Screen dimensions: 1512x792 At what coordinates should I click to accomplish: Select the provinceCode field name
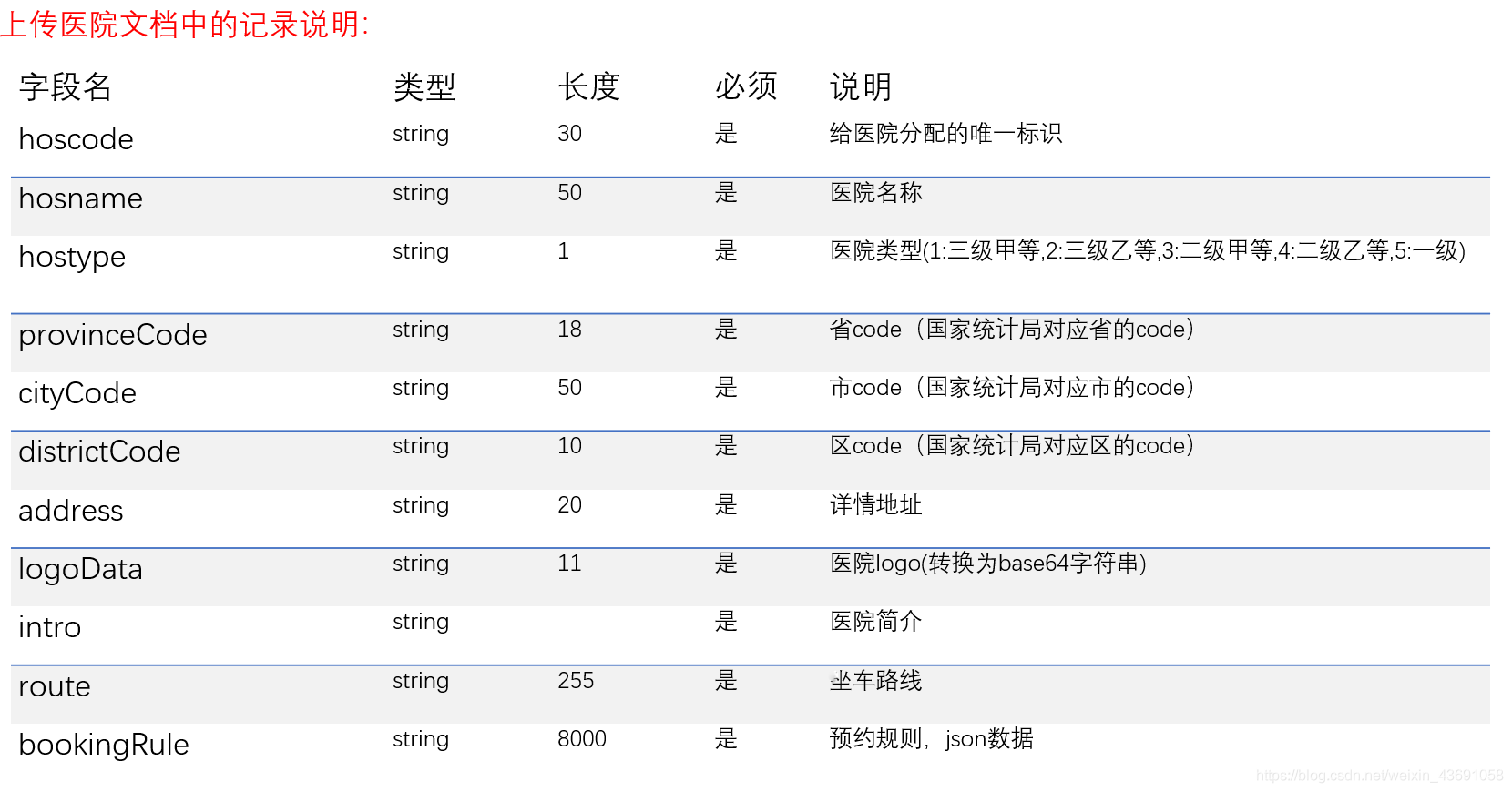pos(113,335)
